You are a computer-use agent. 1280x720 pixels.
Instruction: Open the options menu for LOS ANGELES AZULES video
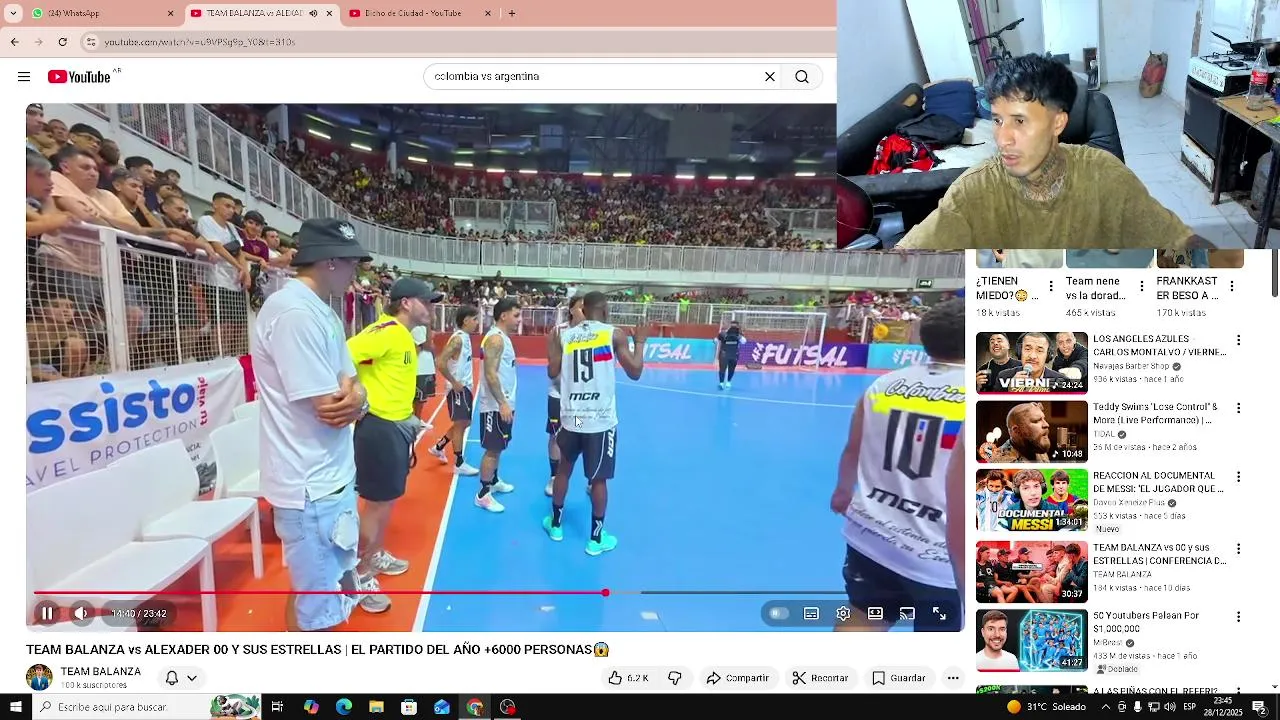pyautogui.click(x=1239, y=341)
